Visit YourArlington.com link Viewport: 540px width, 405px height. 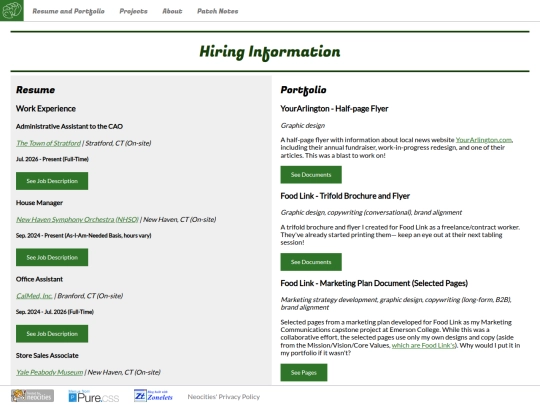pos(484,140)
